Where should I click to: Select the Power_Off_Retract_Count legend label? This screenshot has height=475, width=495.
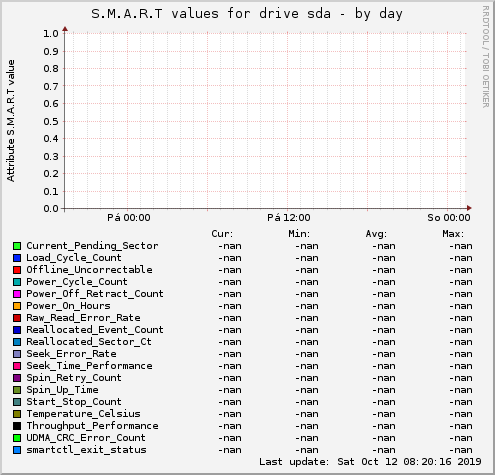click(95, 294)
